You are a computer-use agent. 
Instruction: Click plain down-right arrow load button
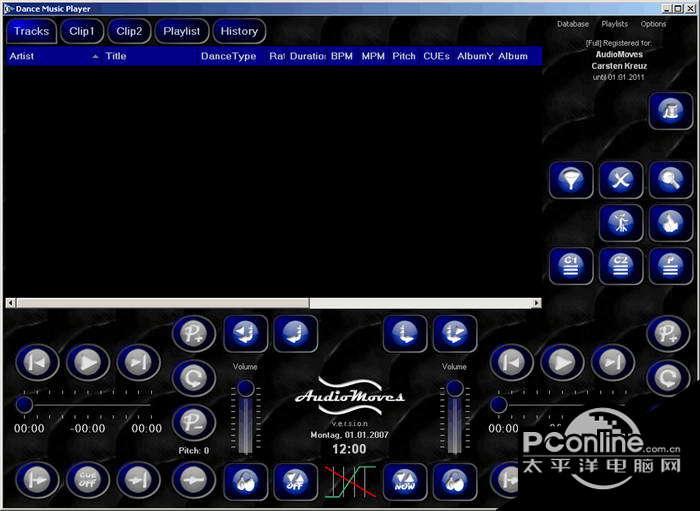[404, 334]
